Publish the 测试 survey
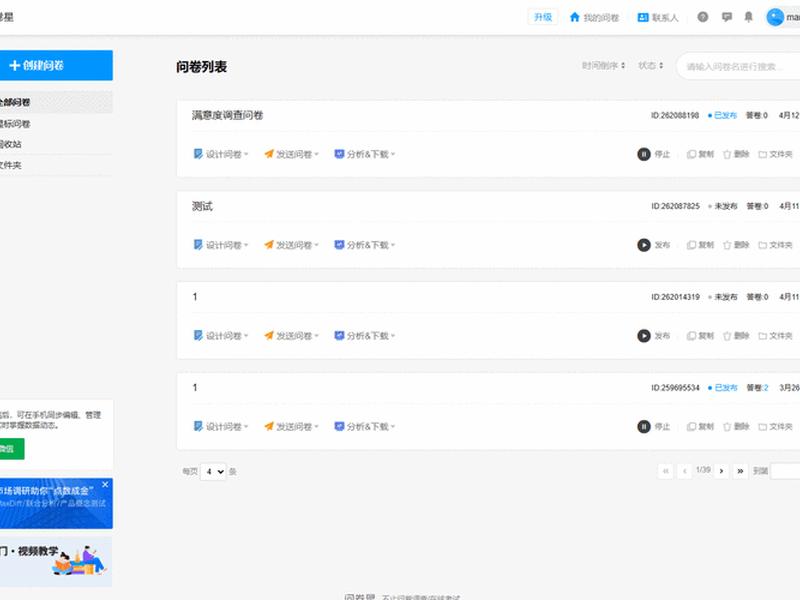Screen dimensions: 800x600 tap(654, 245)
